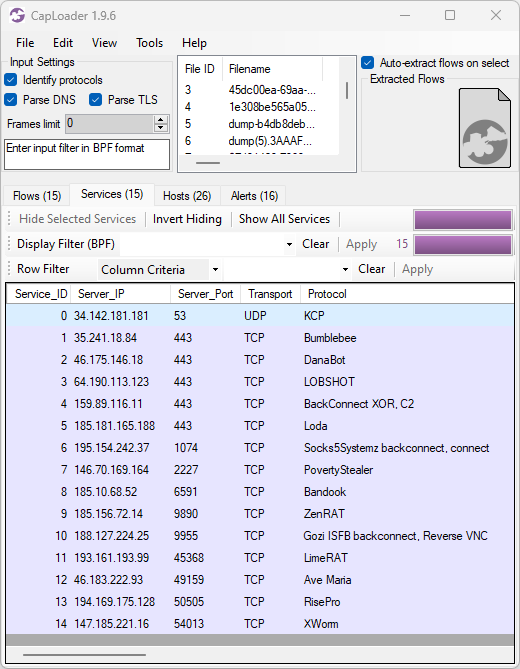This screenshot has width=520, height=669.
Task: Clear the Display Filter (BPF)
Action: coord(316,244)
